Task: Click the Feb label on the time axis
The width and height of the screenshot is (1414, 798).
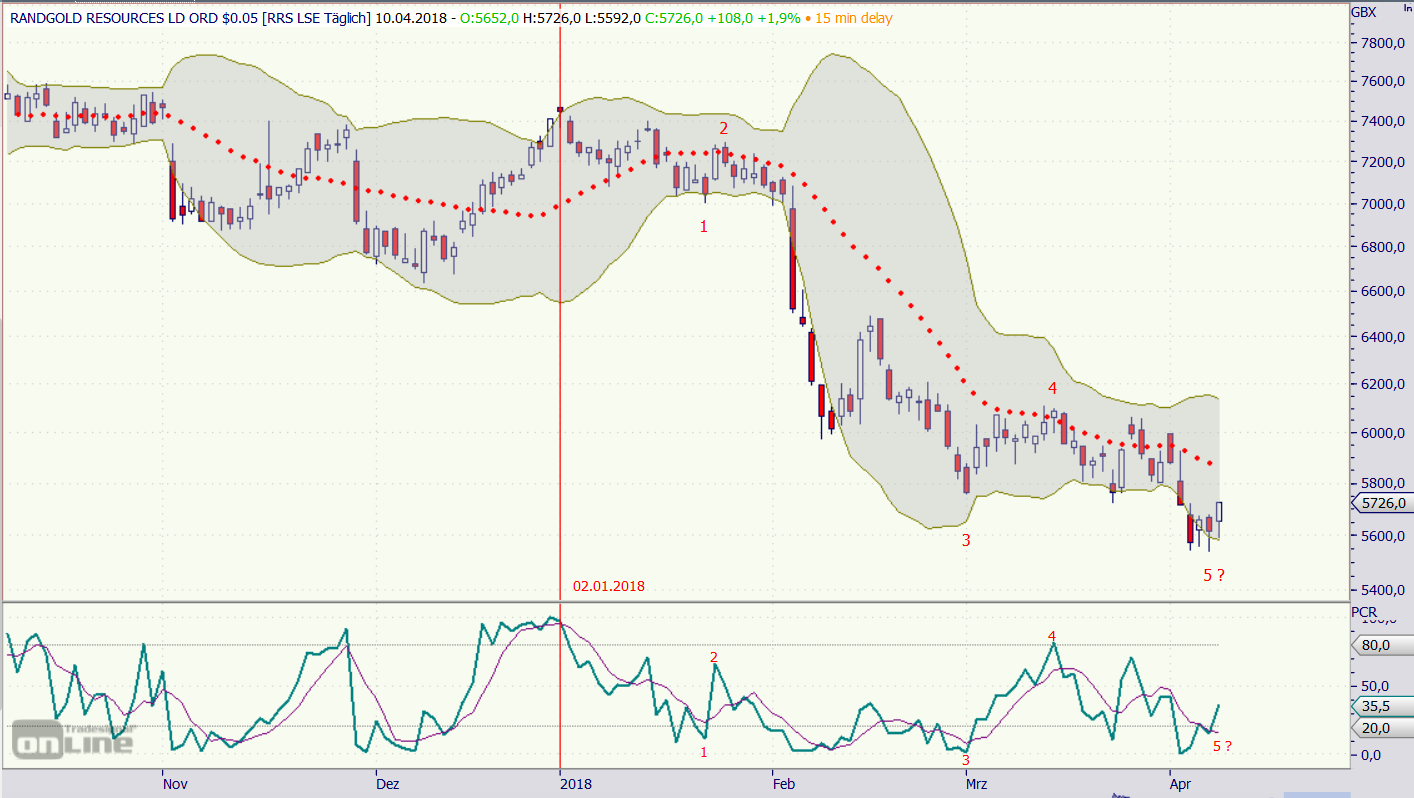Action: click(785, 783)
